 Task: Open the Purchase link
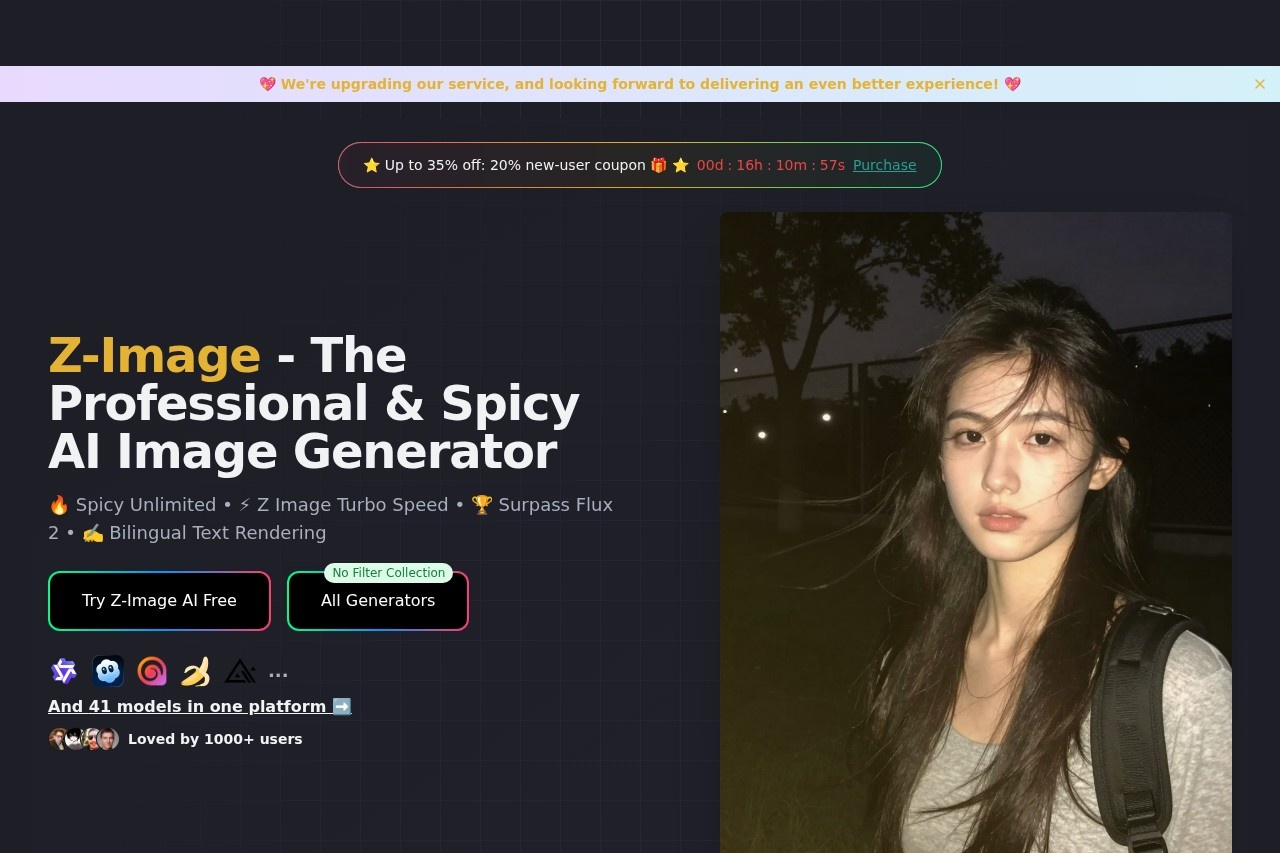pos(884,165)
